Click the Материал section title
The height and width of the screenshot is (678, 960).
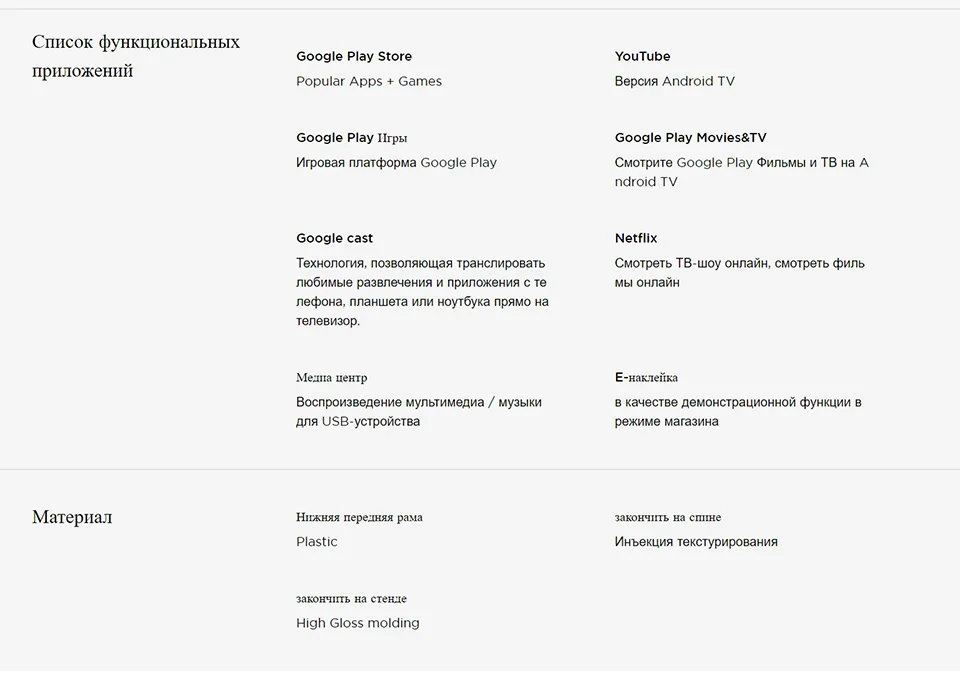(x=72, y=517)
